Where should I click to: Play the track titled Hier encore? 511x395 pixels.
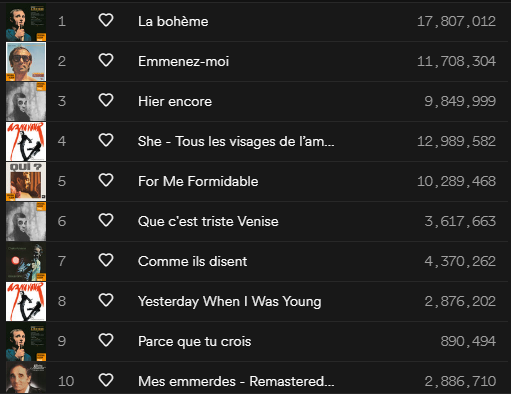pos(175,101)
